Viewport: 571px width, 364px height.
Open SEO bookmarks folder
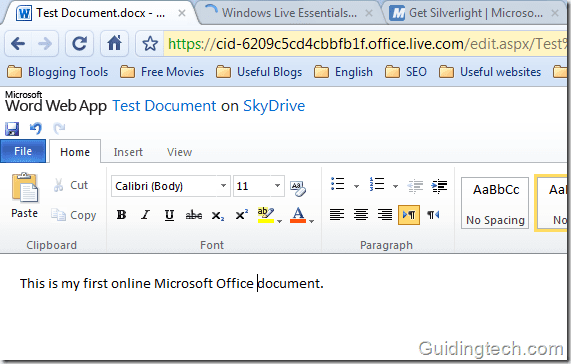click(x=406, y=72)
